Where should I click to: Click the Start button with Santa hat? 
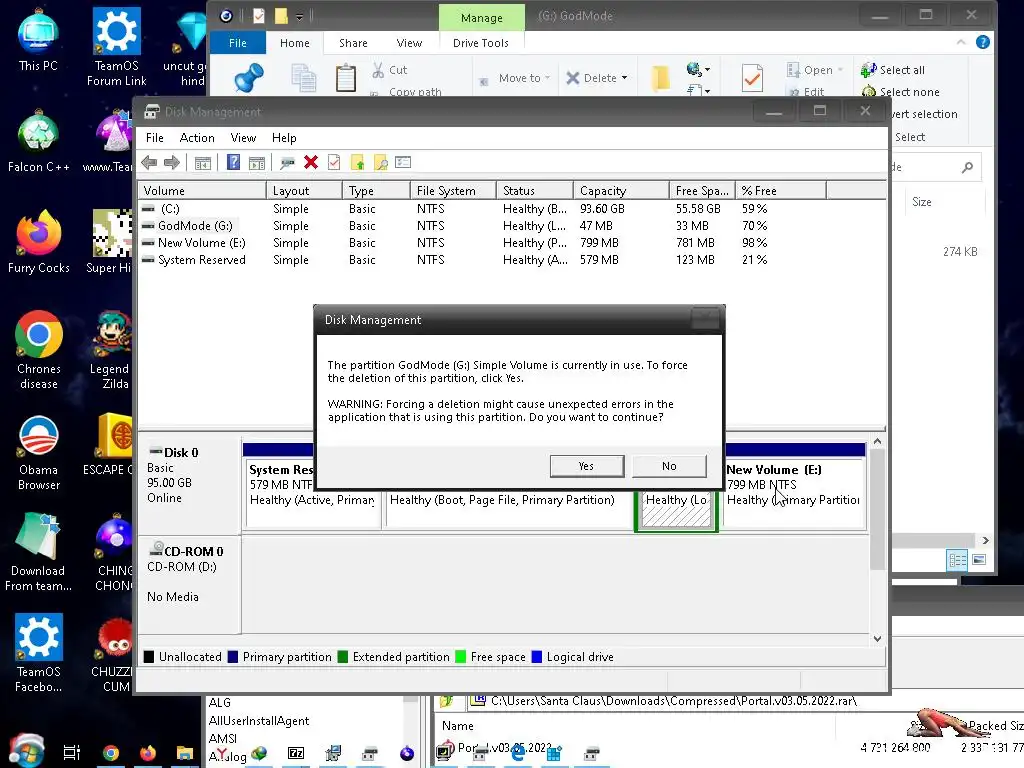(x=25, y=751)
